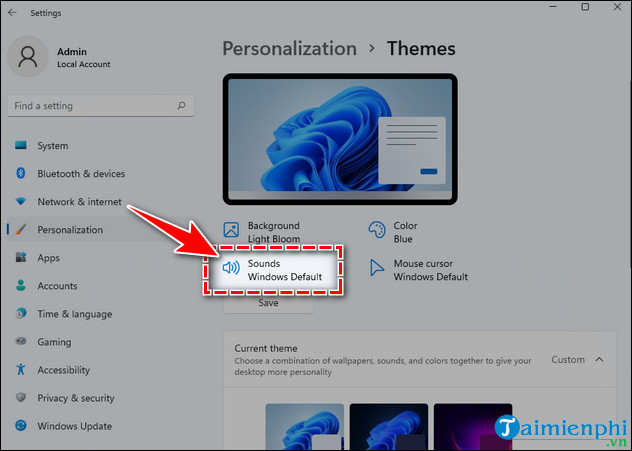Go to Accessibility settings
This screenshot has width=632, height=451.
pyautogui.click(x=100, y=370)
